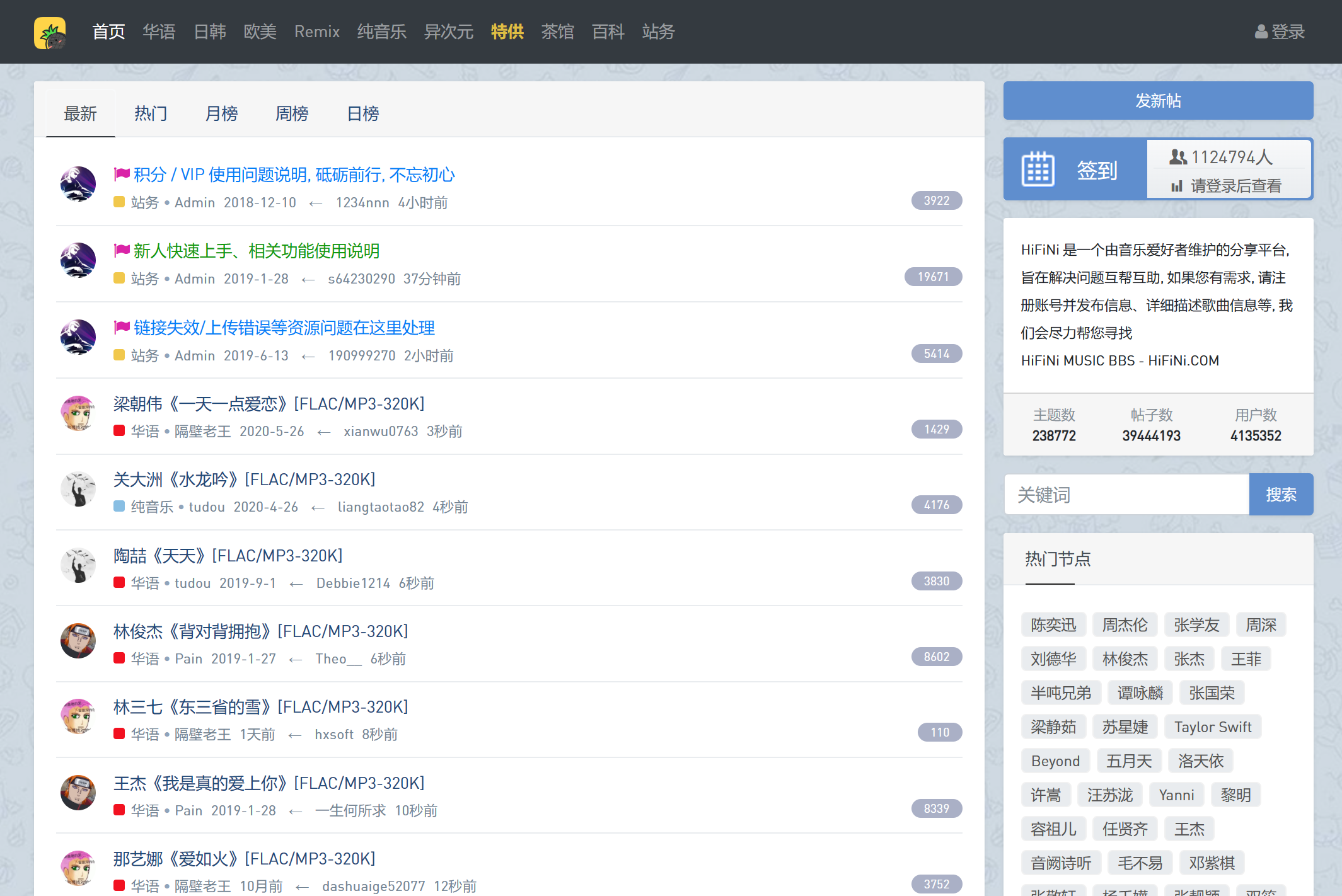
Task: Open the 周榜 ranking tab
Action: pos(292,113)
